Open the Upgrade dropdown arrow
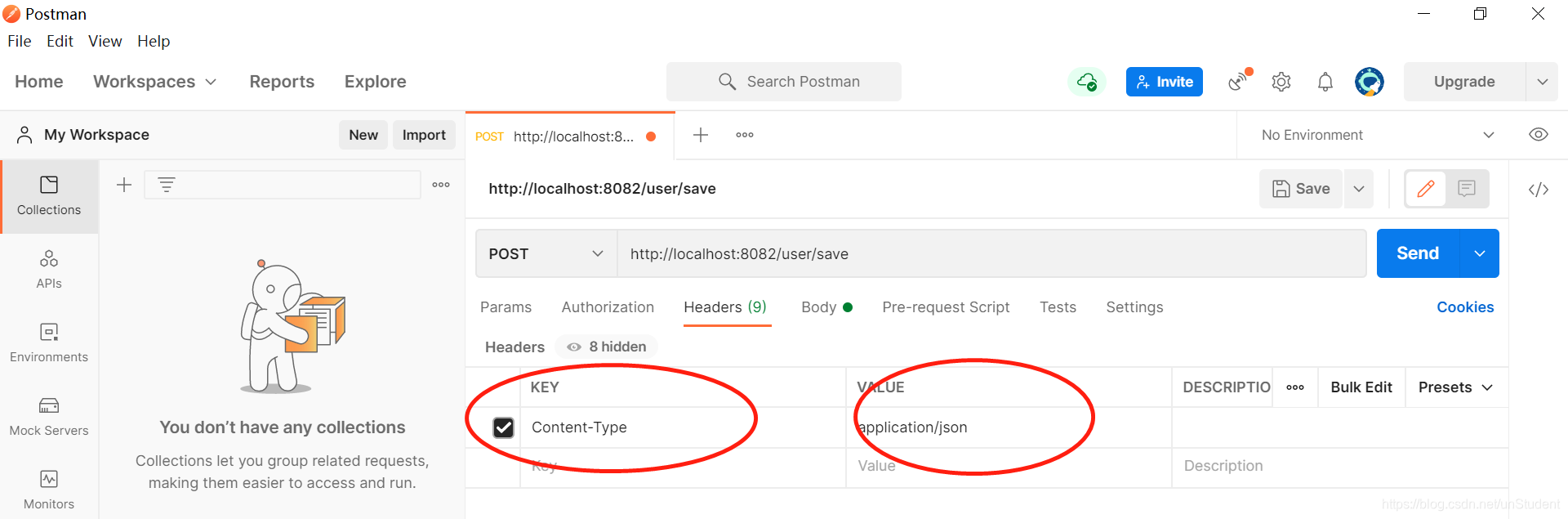 coord(1543,82)
